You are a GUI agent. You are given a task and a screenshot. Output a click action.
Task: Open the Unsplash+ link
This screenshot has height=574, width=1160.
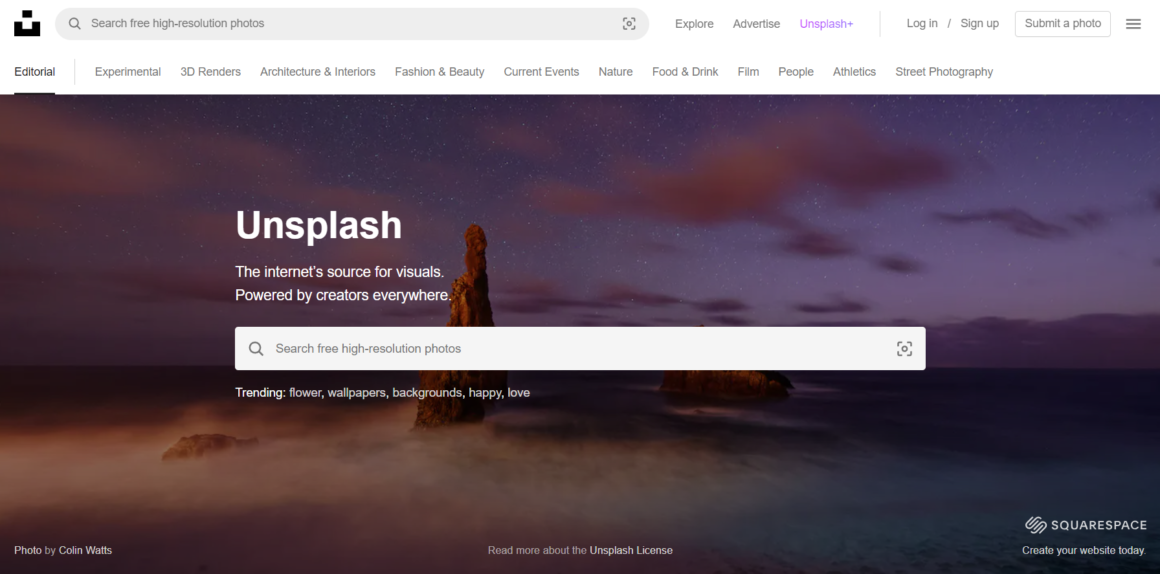[x=826, y=24]
